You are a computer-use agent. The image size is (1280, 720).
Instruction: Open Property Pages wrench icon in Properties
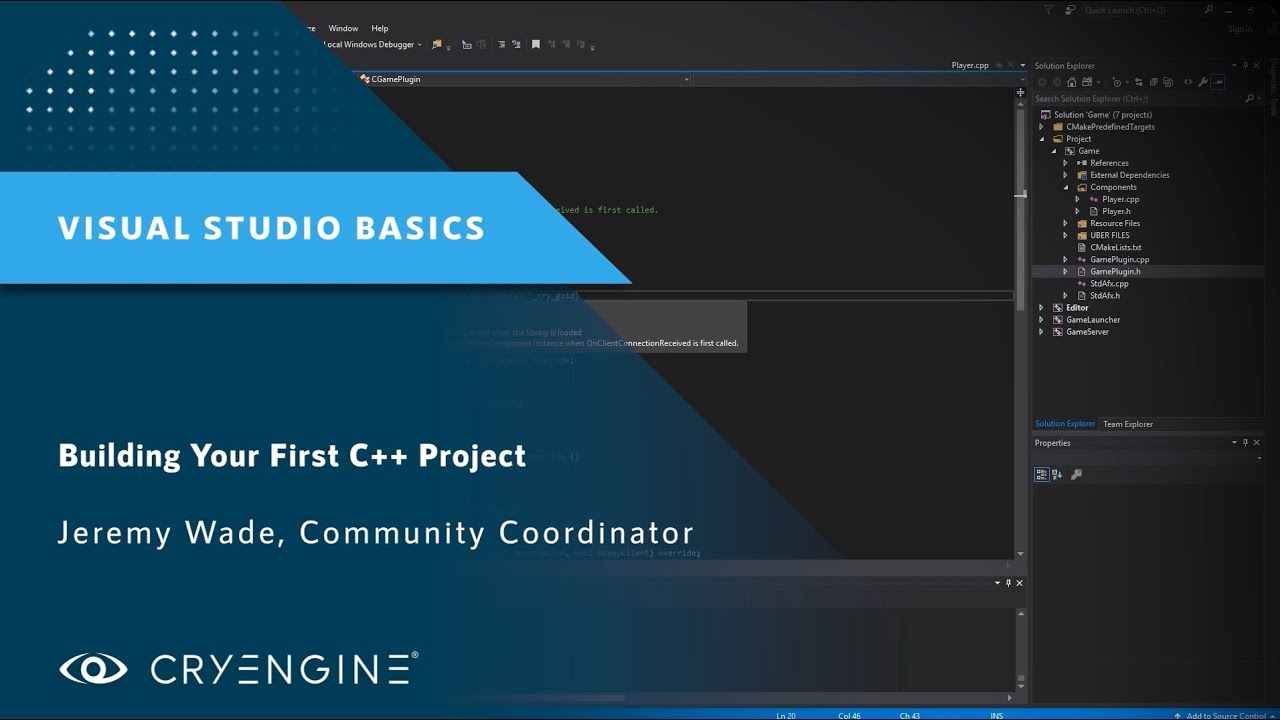click(1076, 474)
